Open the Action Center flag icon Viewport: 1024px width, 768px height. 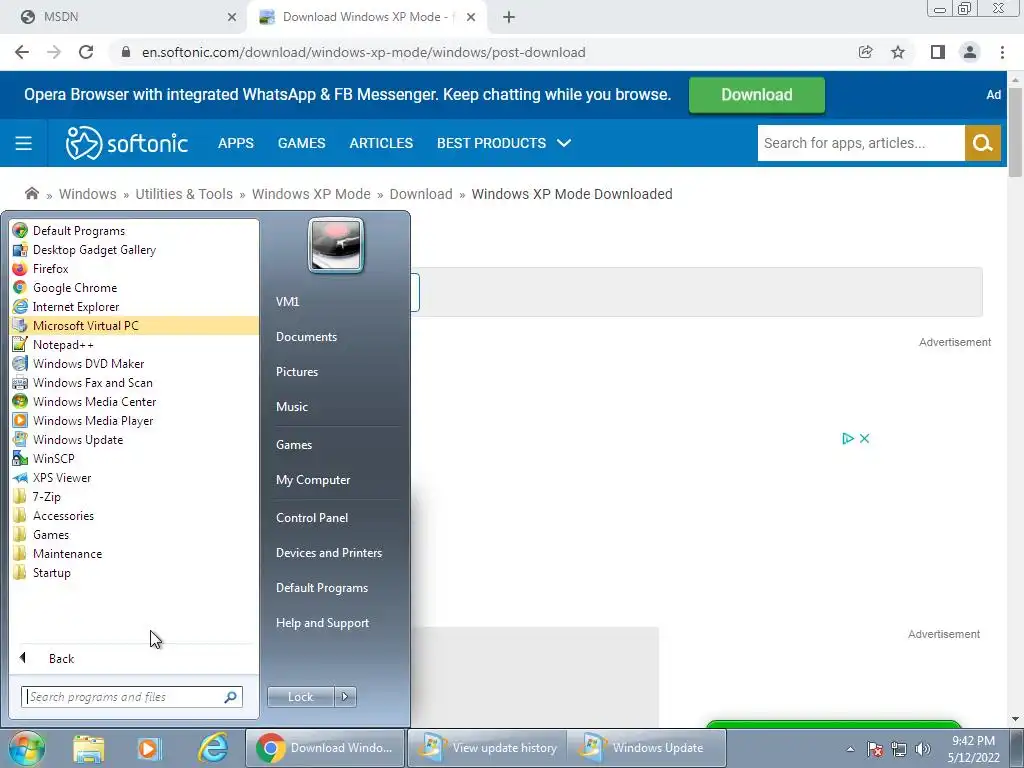pyautogui.click(x=875, y=749)
